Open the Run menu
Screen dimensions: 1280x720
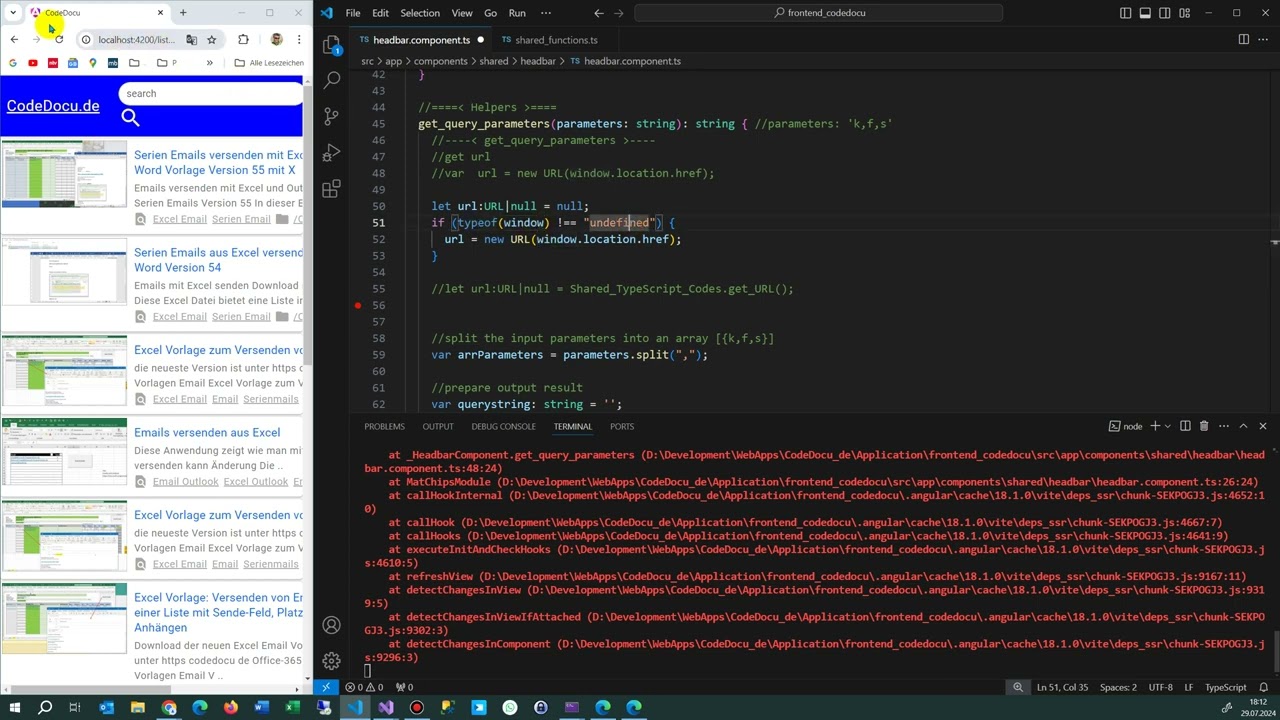pos(517,13)
